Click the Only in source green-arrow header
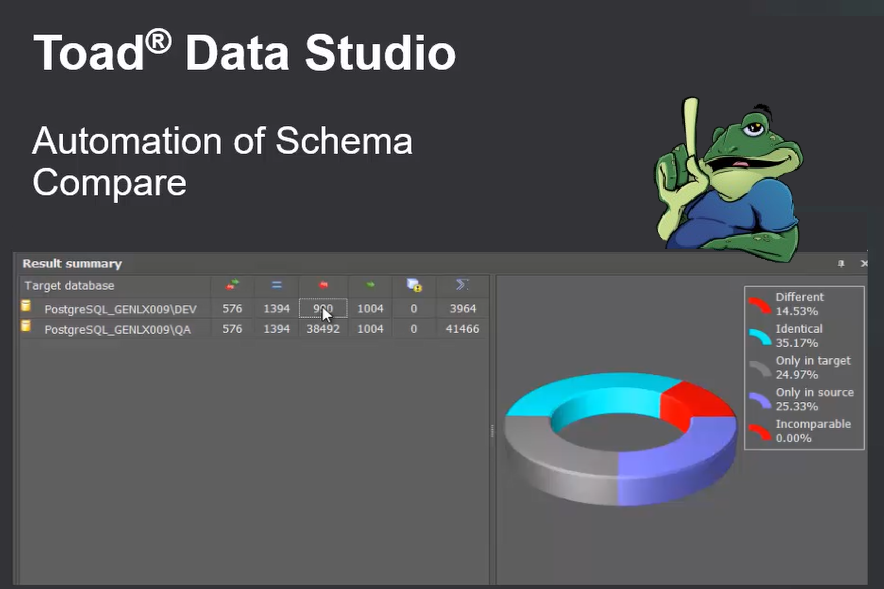This screenshot has width=884, height=589. pyautogui.click(x=370, y=285)
